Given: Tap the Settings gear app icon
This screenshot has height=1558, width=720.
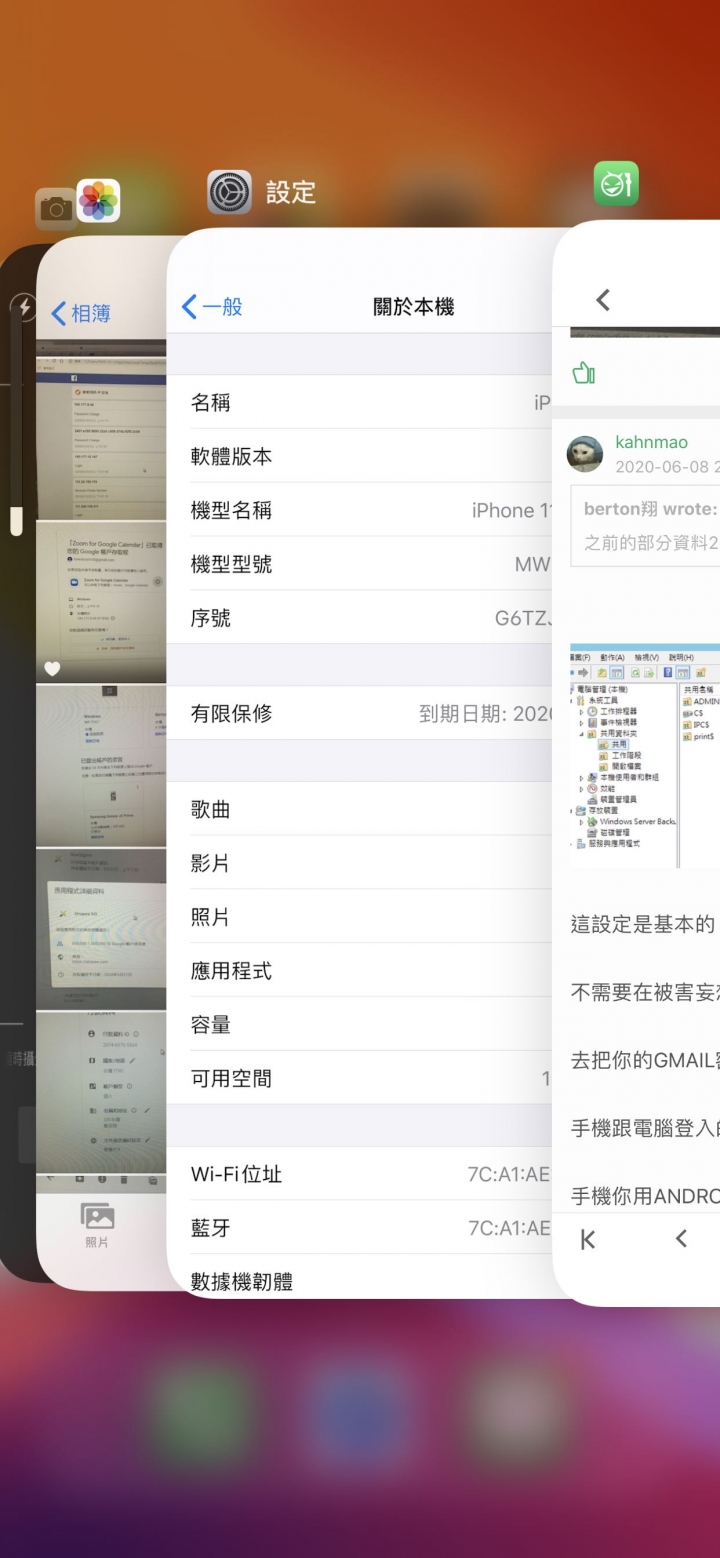Looking at the screenshot, I should [x=229, y=192].
